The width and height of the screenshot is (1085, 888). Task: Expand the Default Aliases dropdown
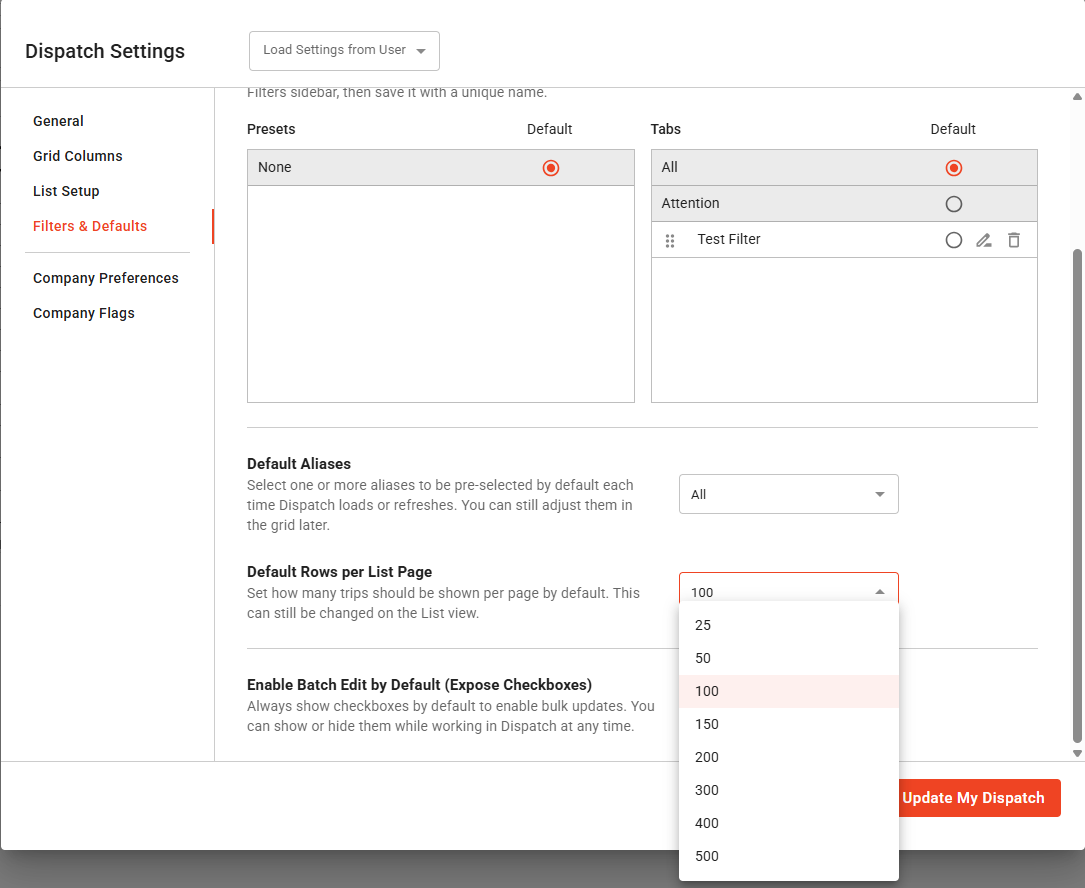click(x=788, y=494)
